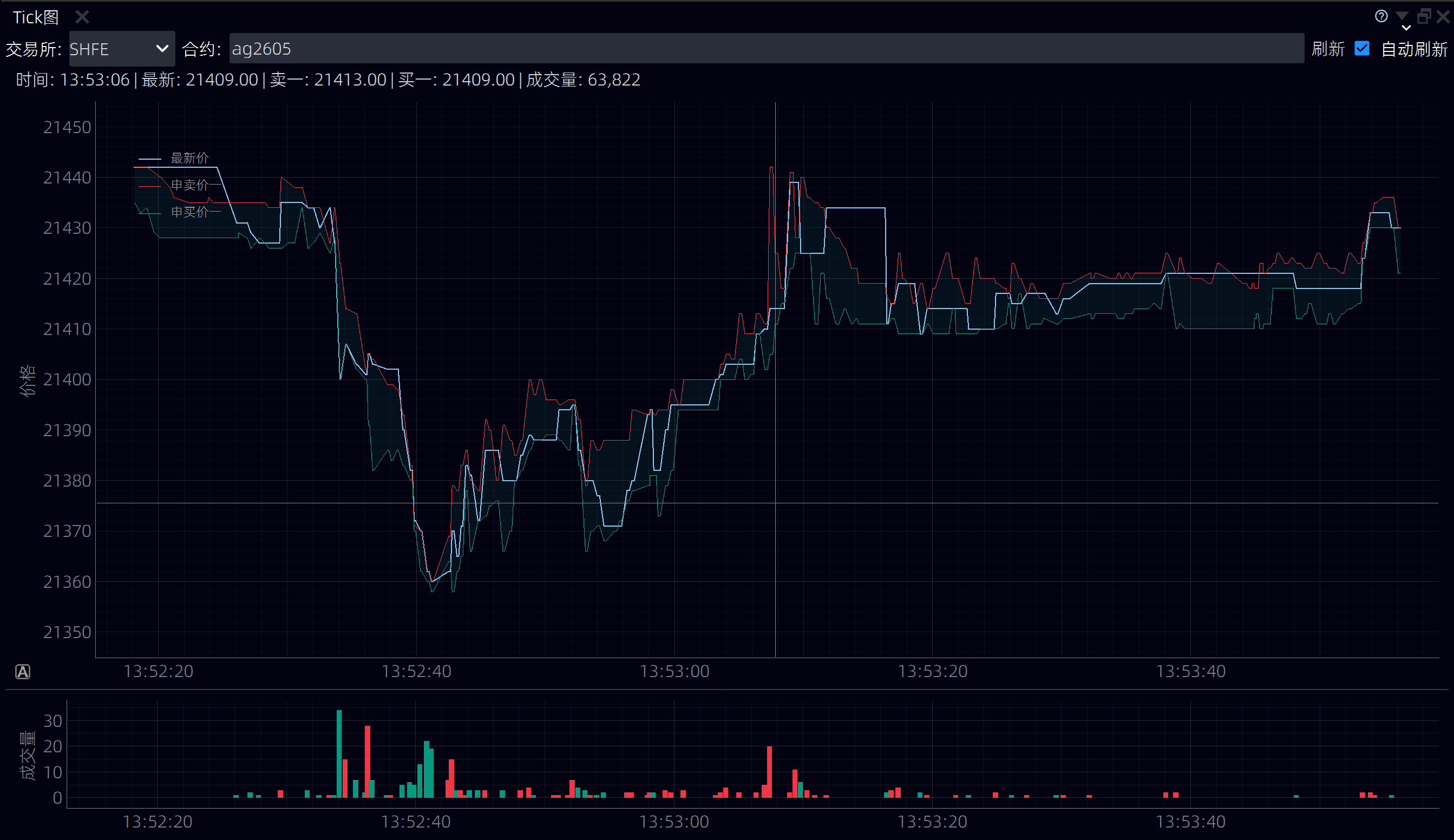The image size is (1454, 840).
Task: Toggle the 最新价 legend series
Action: (x=189, y=158)
